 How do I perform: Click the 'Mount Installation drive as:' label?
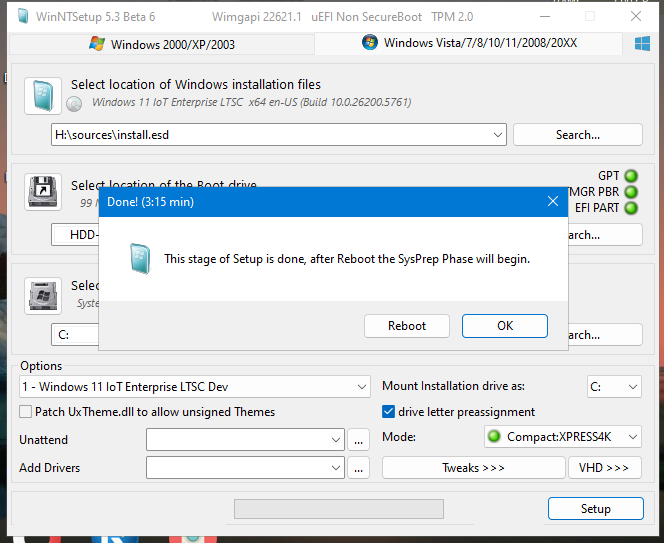453,386
